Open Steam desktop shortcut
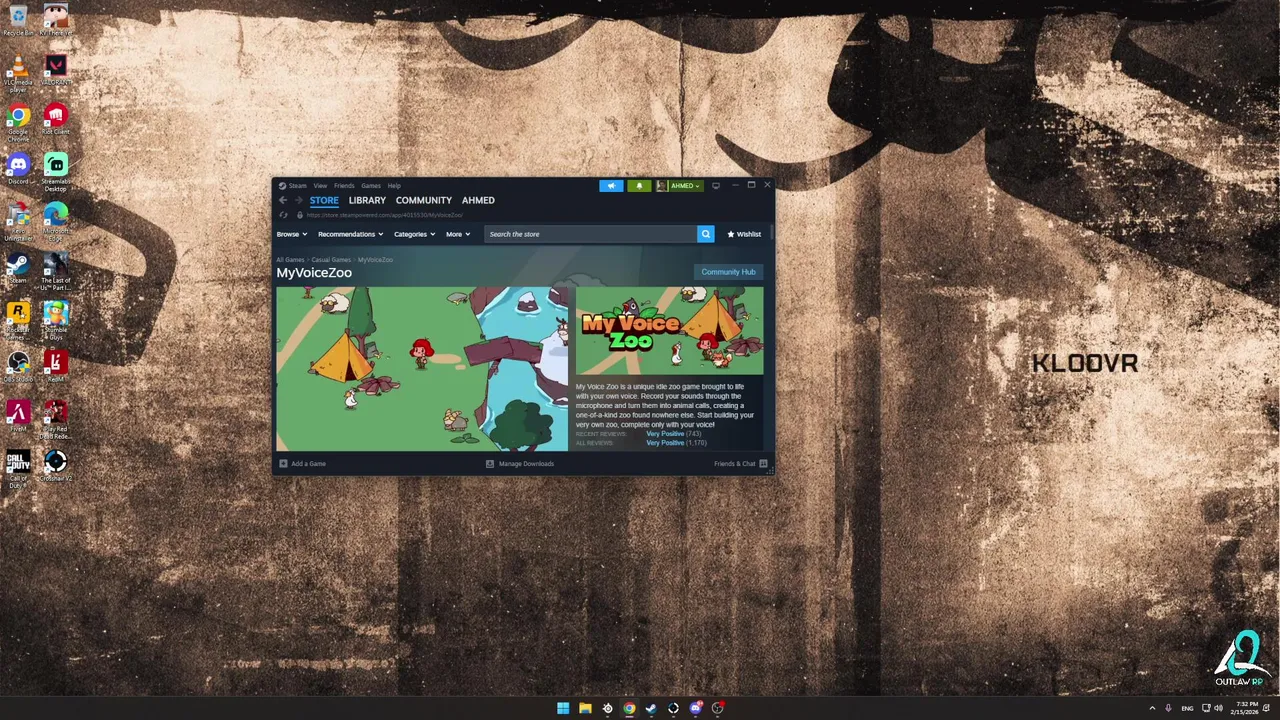 click(18, 269)
